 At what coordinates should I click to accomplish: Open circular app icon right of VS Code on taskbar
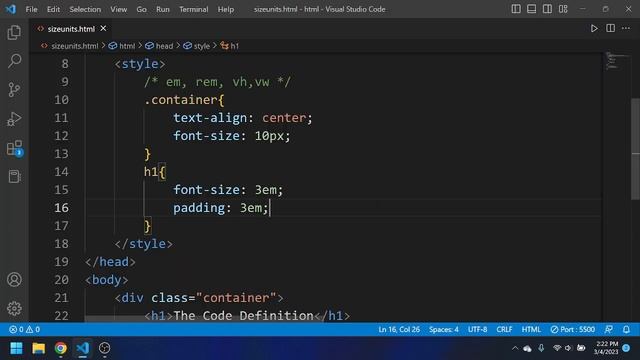coord(104,348)
